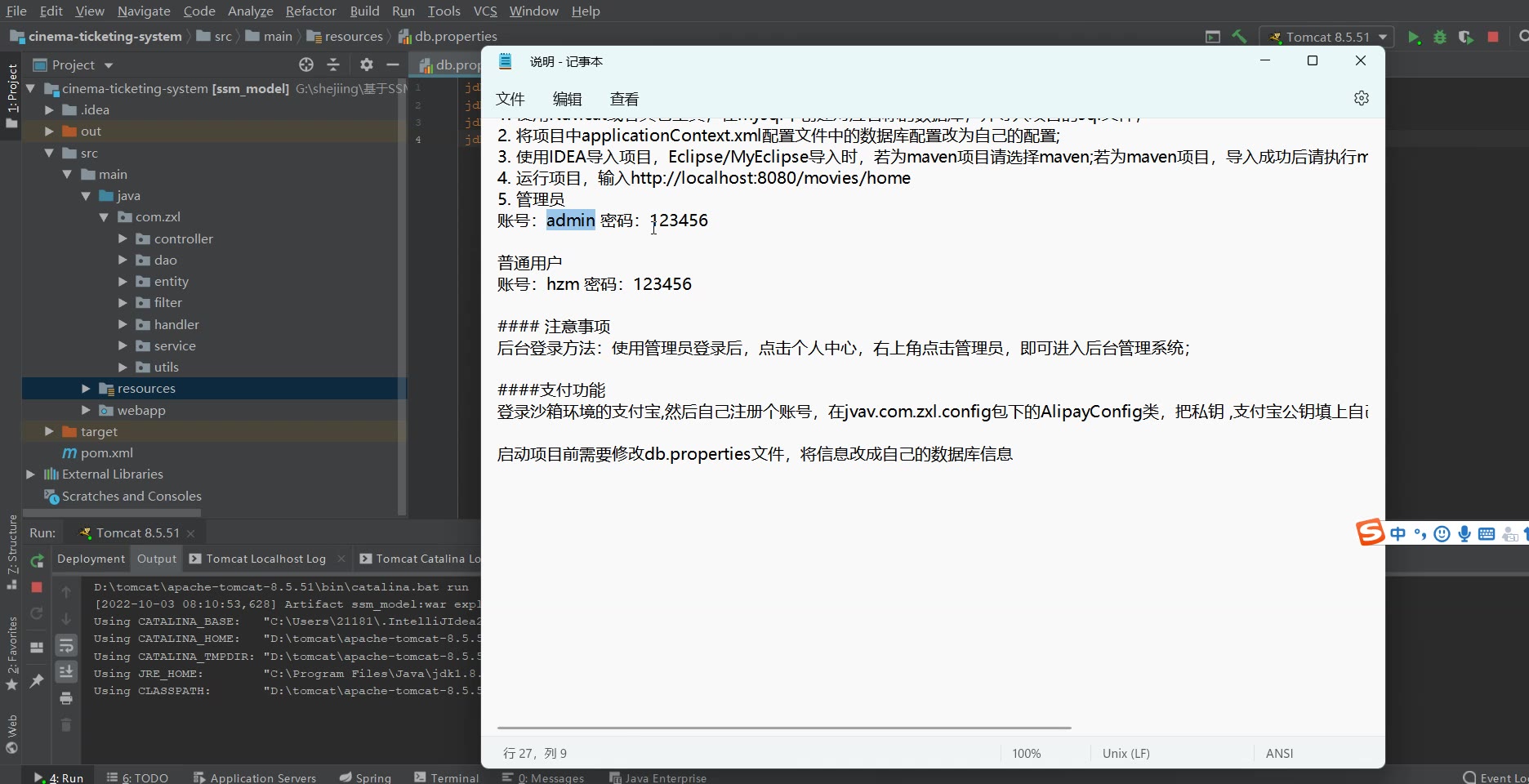This screenshot has height=784, width=1529.
Task: Click the print icon in the console
Action: click(x=66, y=698)
